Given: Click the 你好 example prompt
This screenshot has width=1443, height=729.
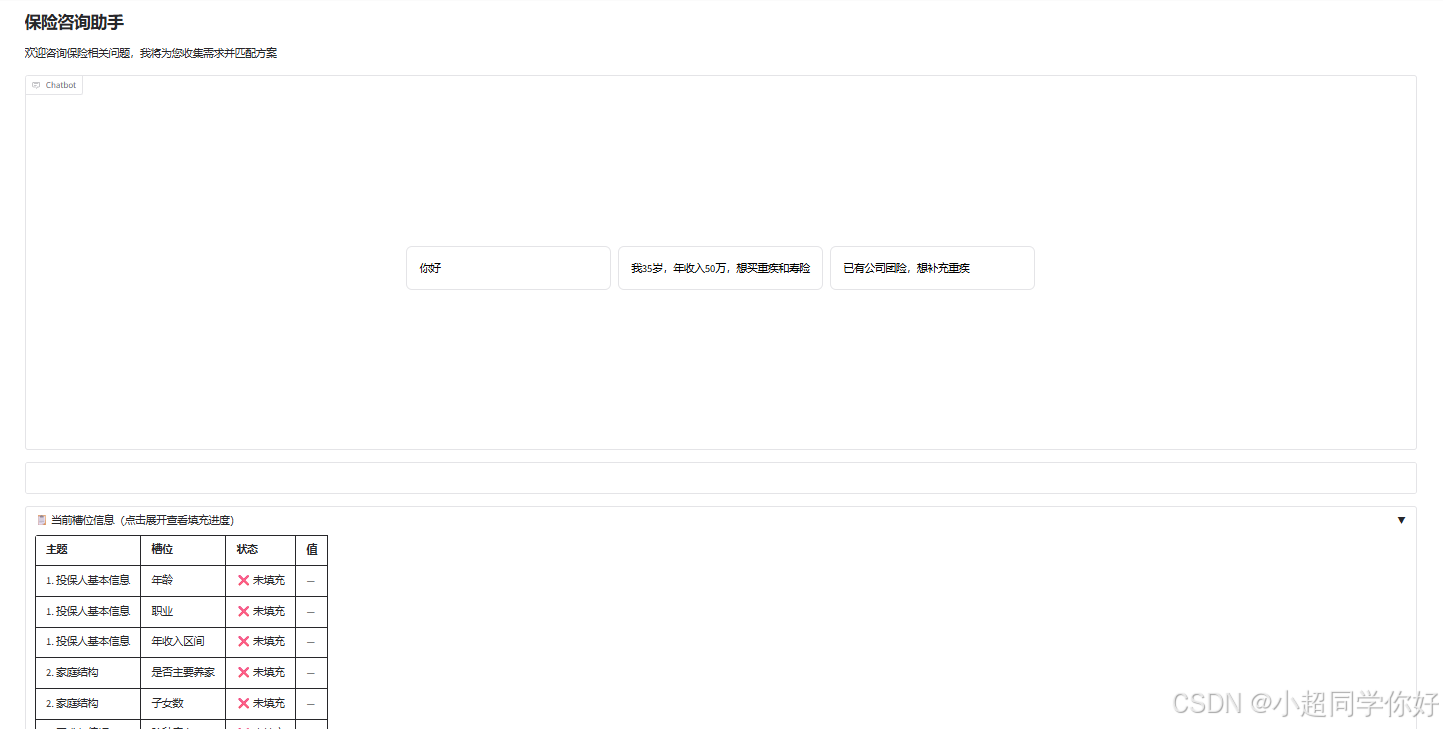Looking at the screenshot, I should coord(508,267).
